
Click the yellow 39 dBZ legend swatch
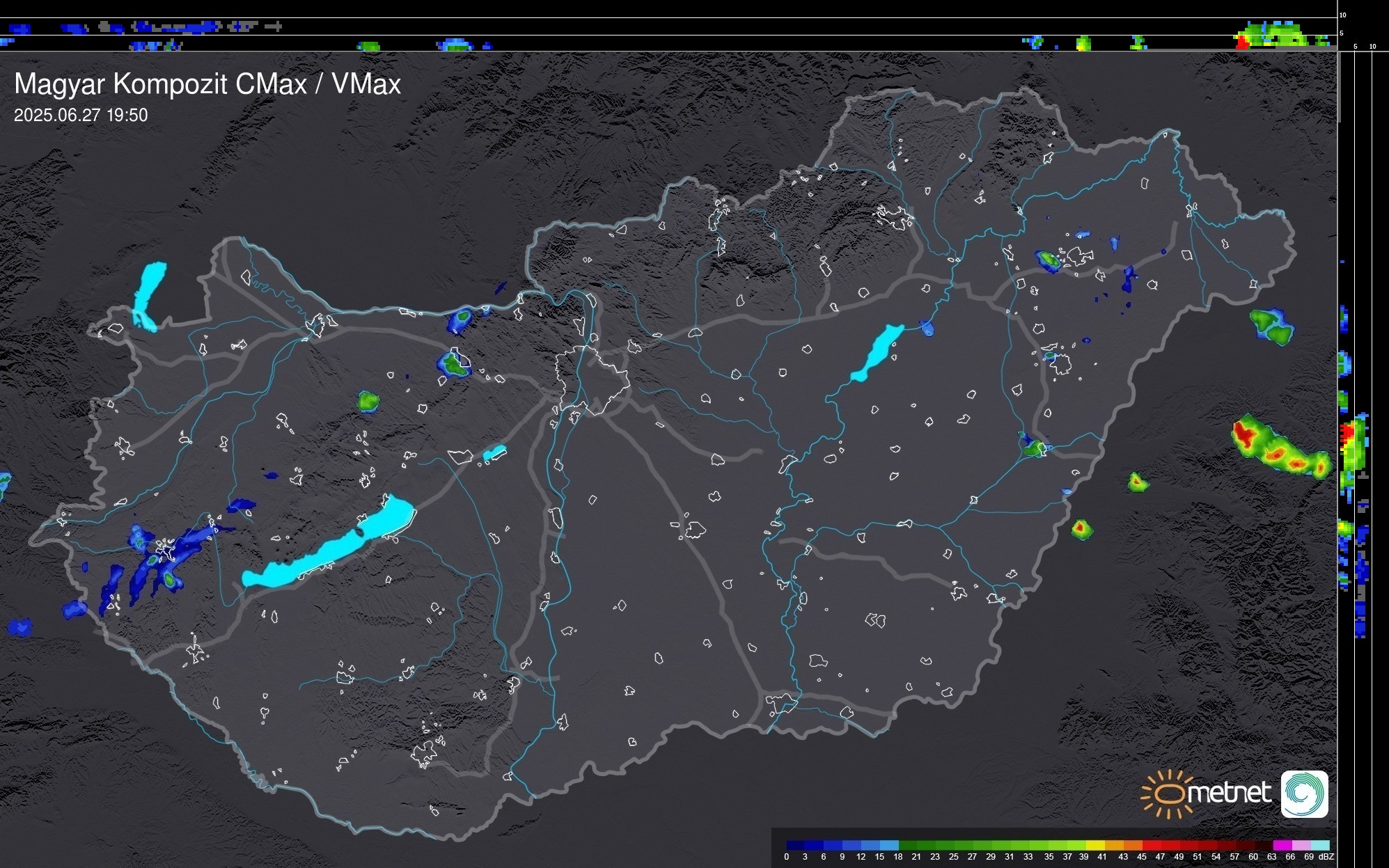coord(1094,845)
